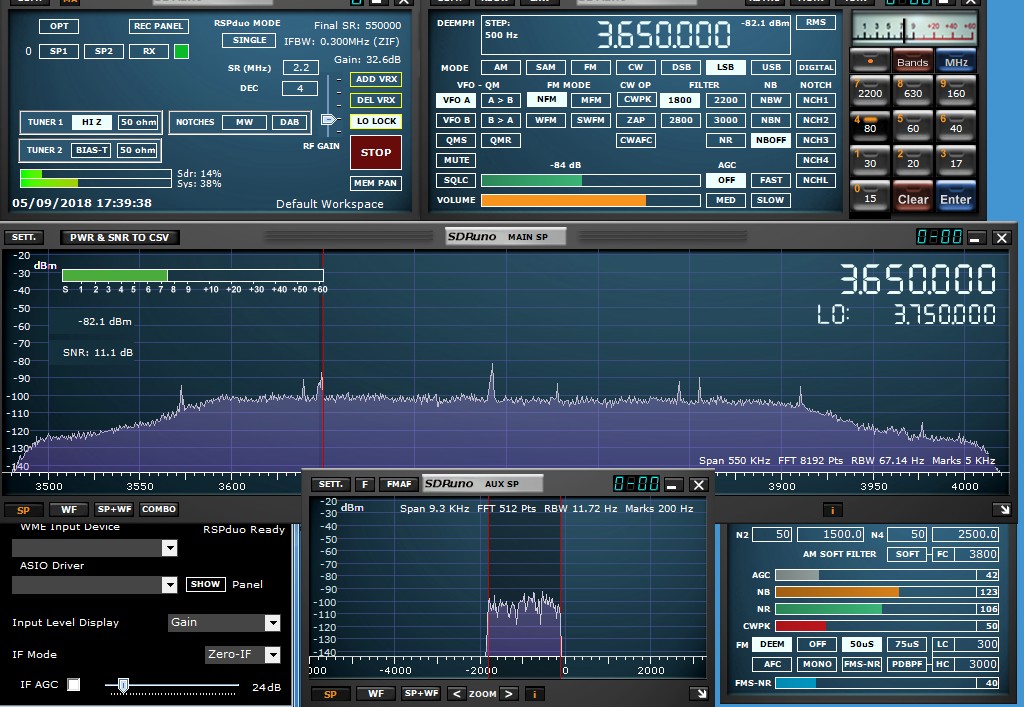Click the main 3.650.000 frequency readout
This screenshot has height=707, width=1024.
pyautogui.click(x=664, y=35)
